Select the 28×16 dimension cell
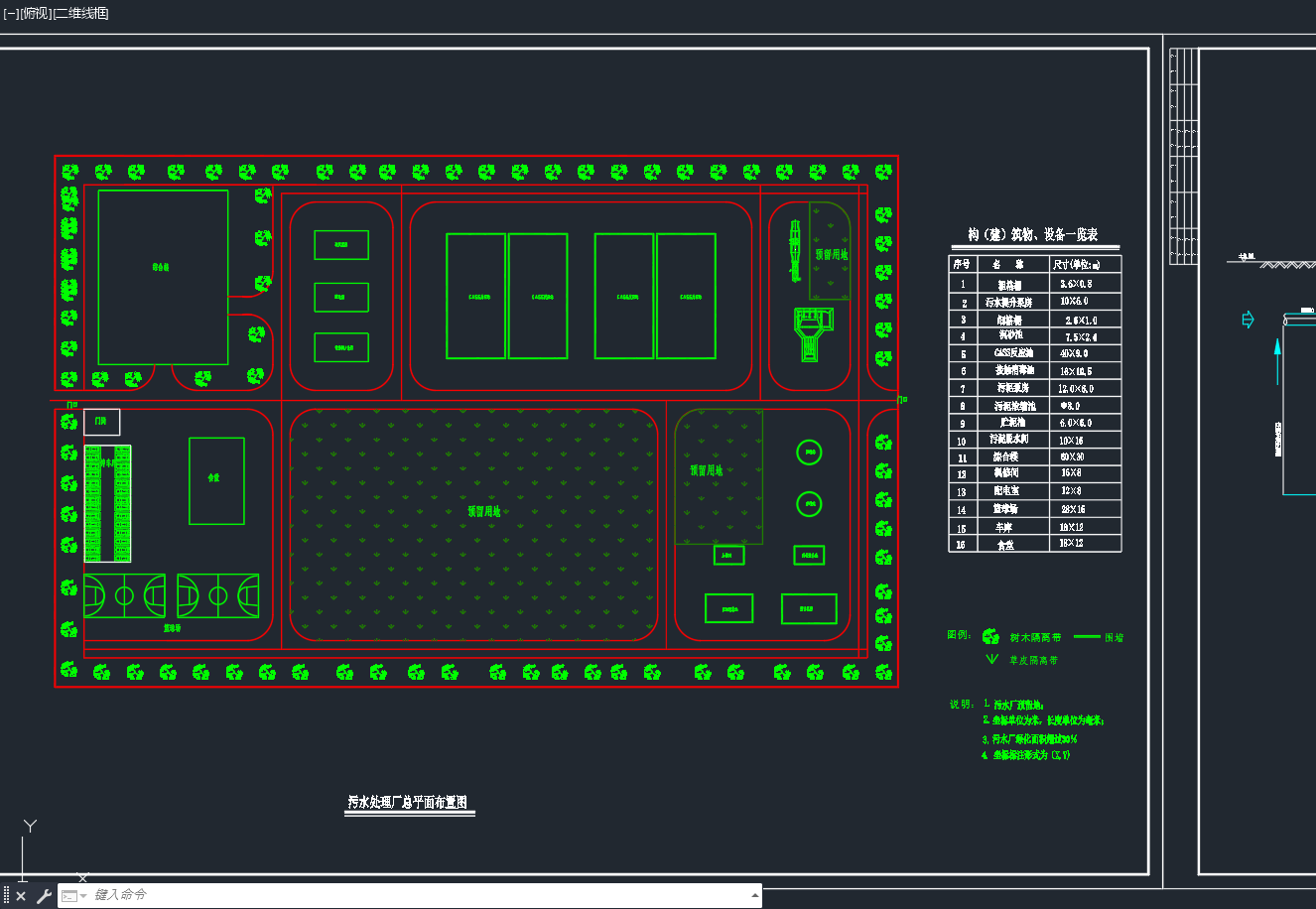This screenshot has width=1316, height=909. 1073,509
